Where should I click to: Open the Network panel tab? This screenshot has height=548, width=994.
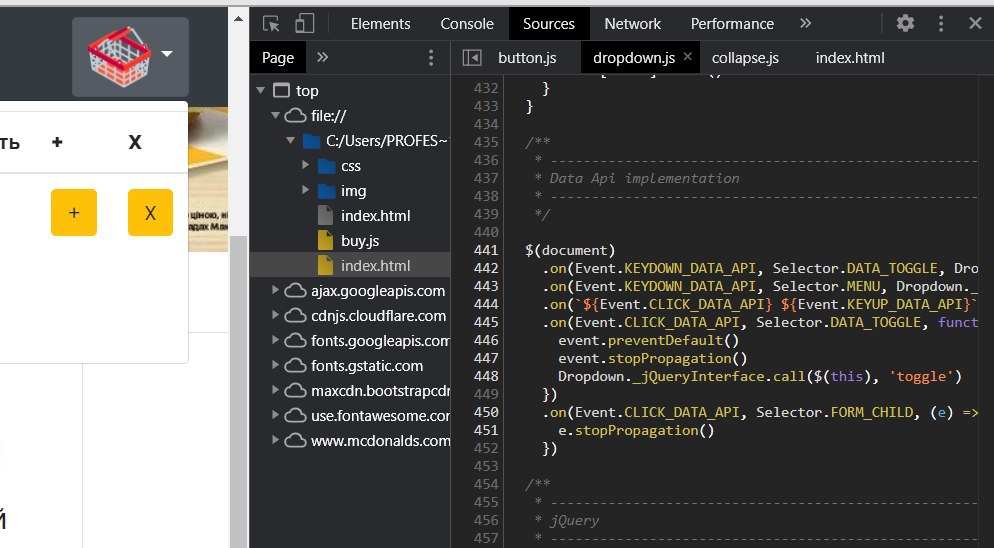click(x=632, y=23)
